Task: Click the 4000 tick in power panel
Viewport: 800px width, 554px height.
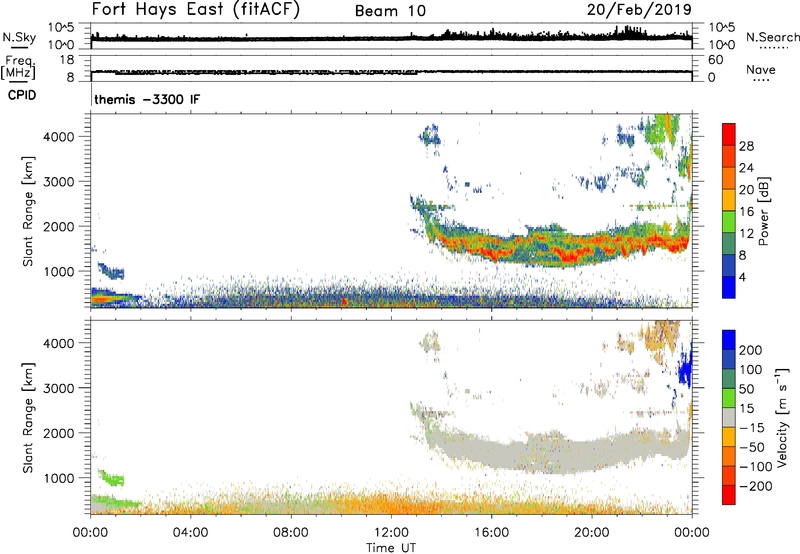Action: (58, 137)
